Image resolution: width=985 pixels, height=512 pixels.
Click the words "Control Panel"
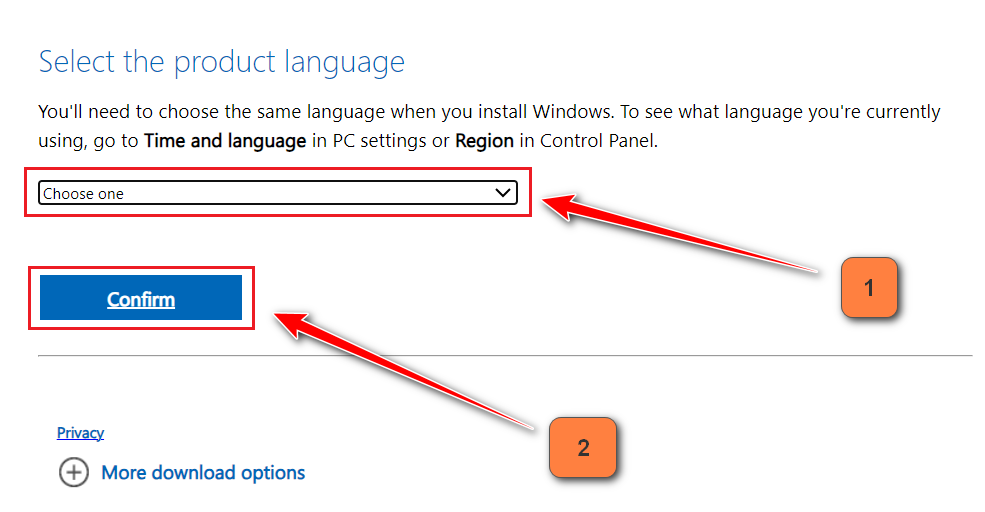[x=597, y=141]
